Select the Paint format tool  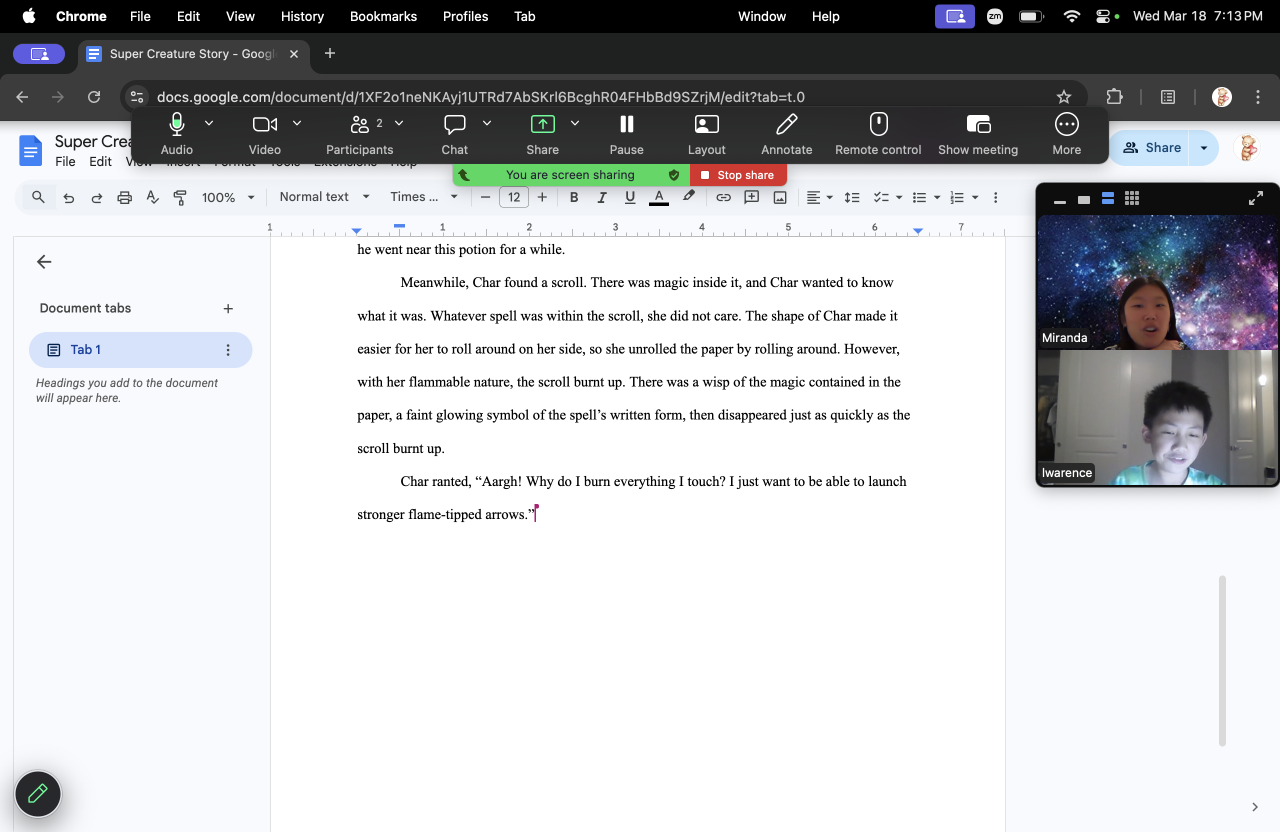(180, 198)
